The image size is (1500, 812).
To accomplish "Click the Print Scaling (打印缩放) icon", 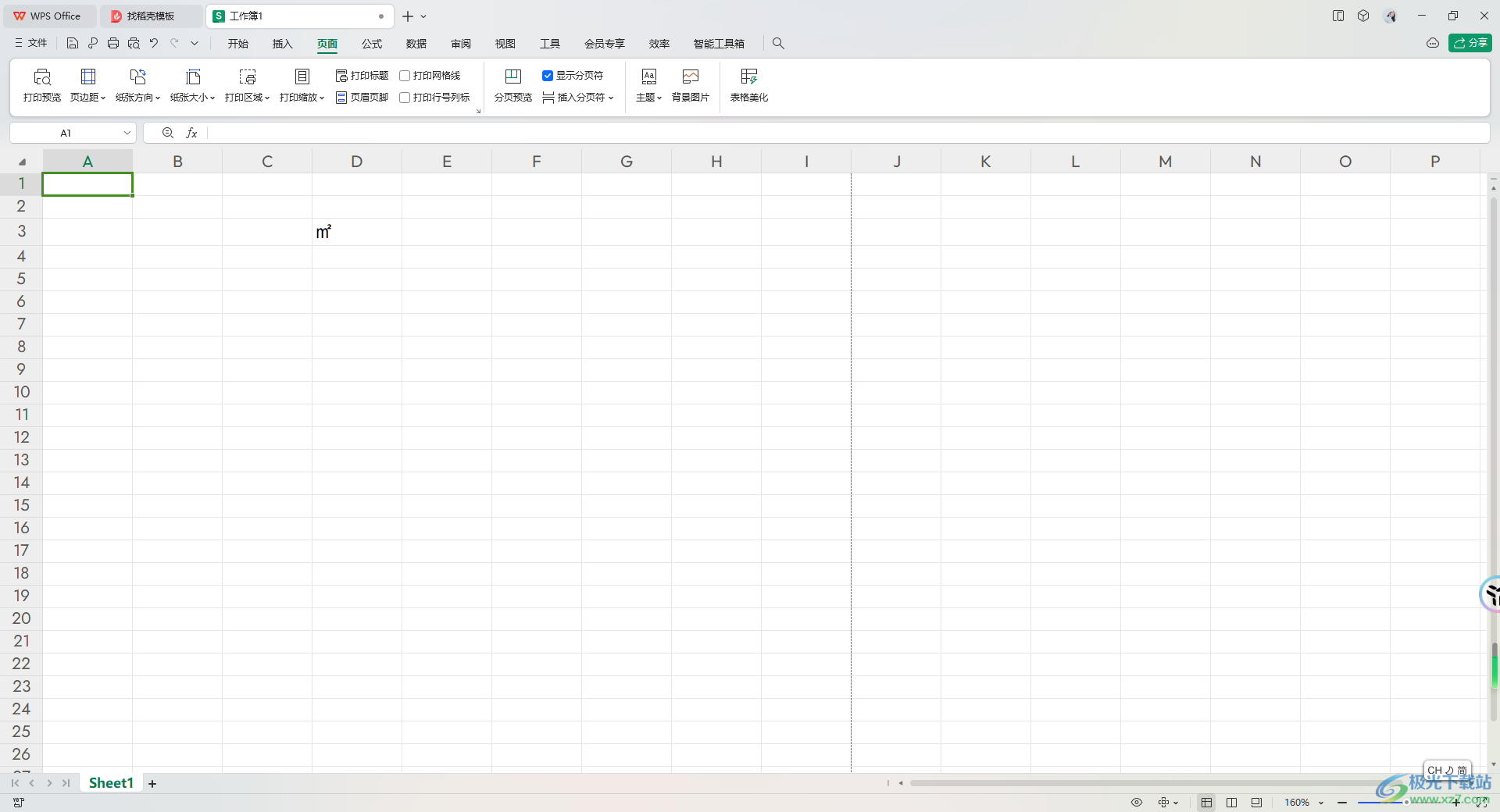I will pyautogui.click(x=302, y=77).
